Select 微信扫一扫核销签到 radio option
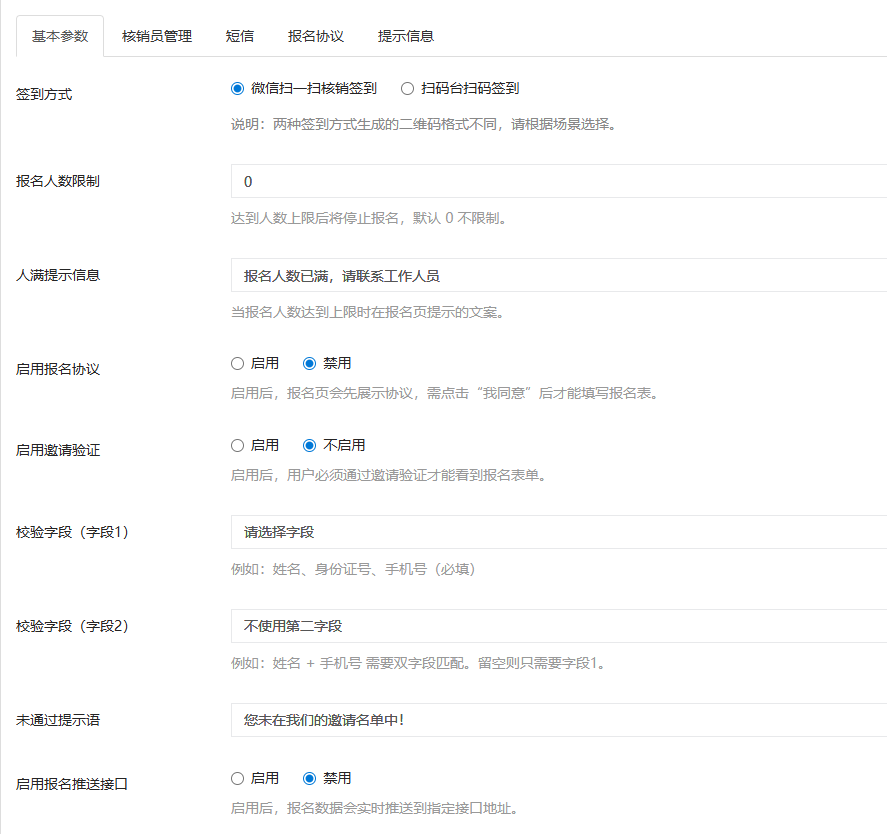The image size is (887, 834). pyautogui.click(x=238, y=88)
